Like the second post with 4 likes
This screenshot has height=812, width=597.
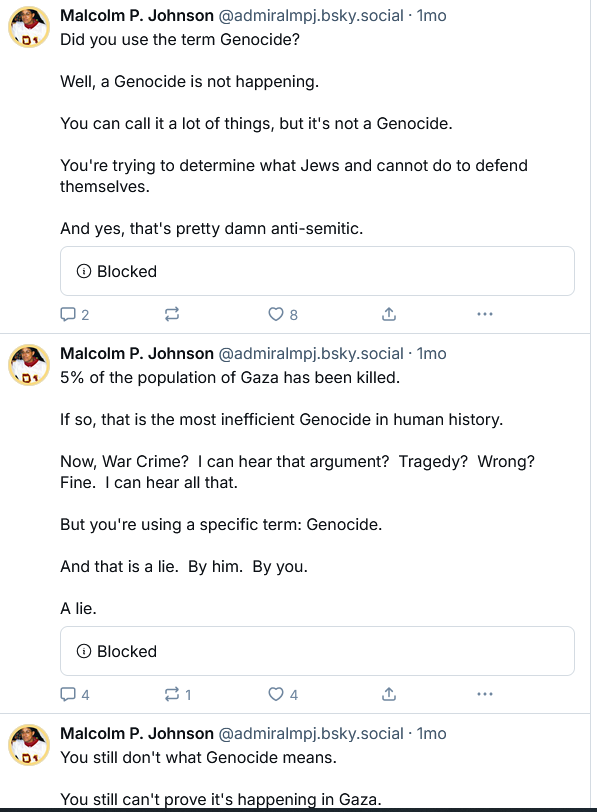coord(283,694)
